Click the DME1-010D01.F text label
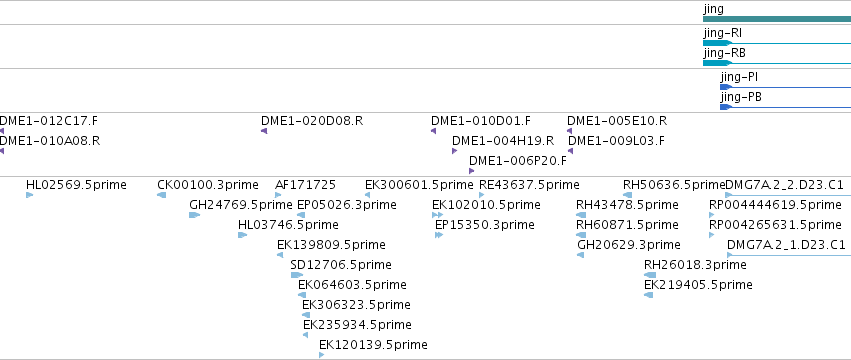Image resolution: width=851 pixels, height=360 pixels. click(481, 121)
